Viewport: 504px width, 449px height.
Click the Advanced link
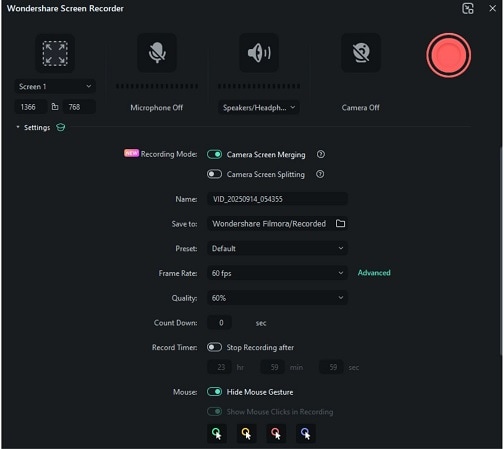pos(374,273)
